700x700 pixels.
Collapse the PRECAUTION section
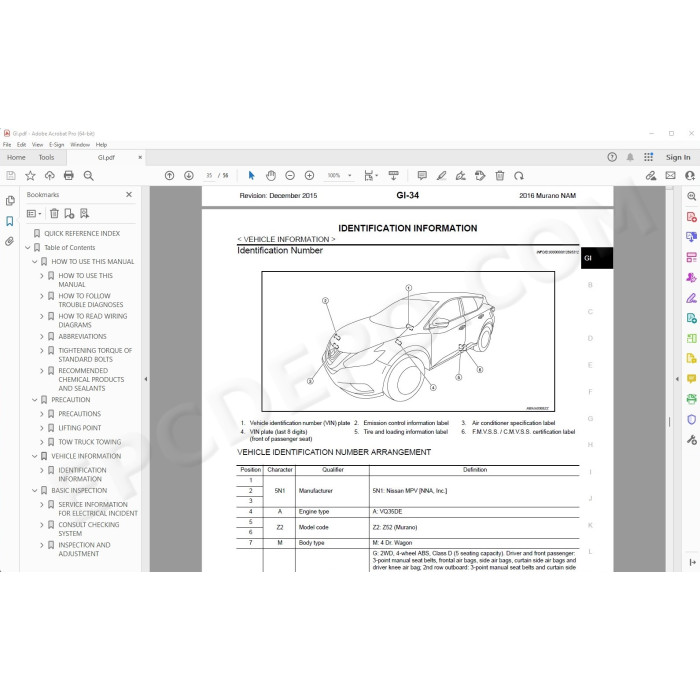[35, 400]
